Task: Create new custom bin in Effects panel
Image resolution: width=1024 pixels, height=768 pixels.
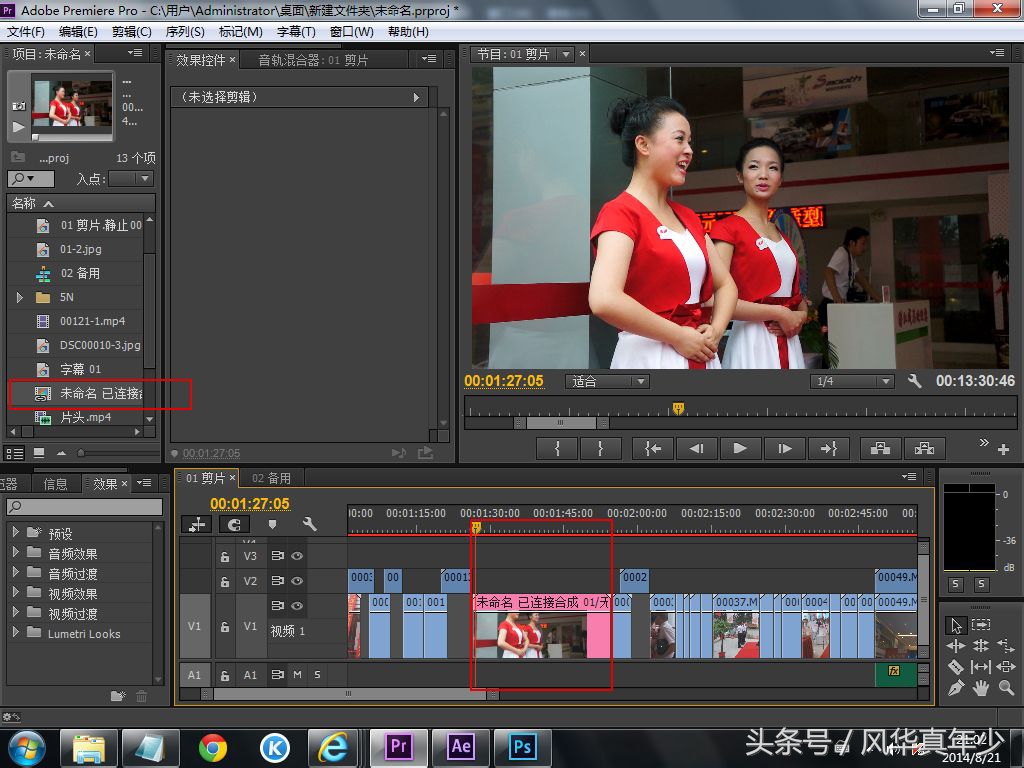Action: pyautogui.click(x=118, y=696)
